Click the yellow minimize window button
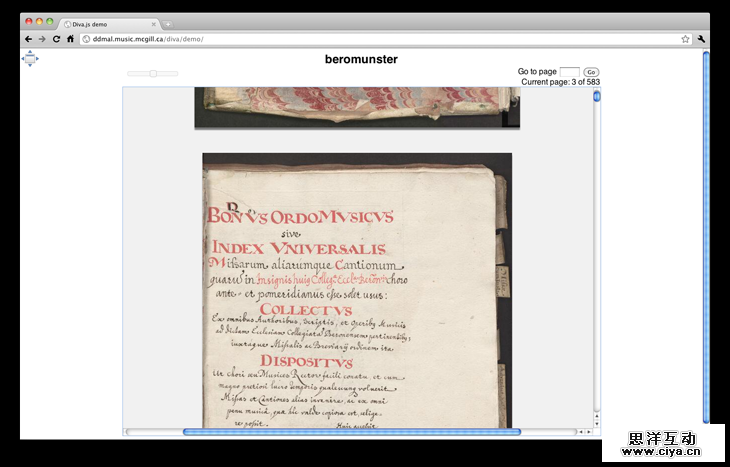The height and width of the screenshot is (467, 730). coord(39,21)
